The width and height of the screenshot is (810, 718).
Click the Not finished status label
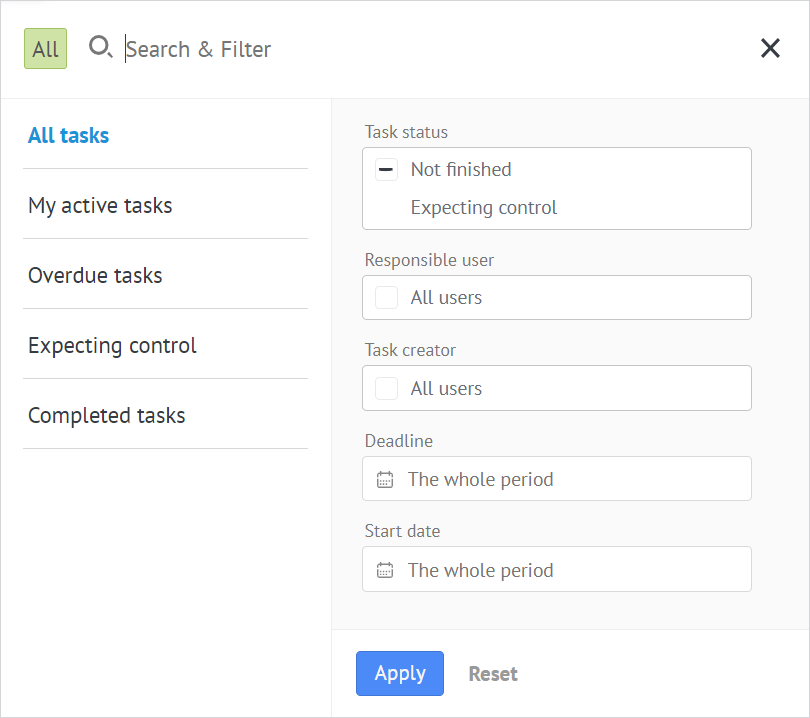point(461,169)
